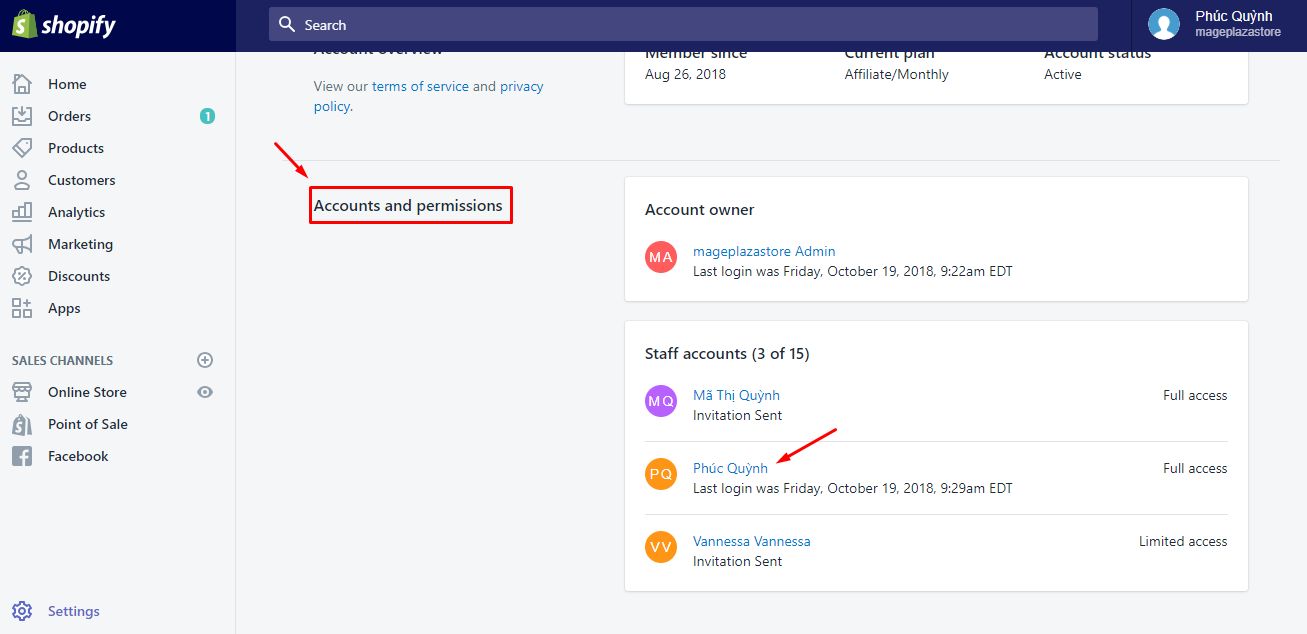Click the Shopify logo
Screen dimensions: 1307x634
(x=64, y=25)
